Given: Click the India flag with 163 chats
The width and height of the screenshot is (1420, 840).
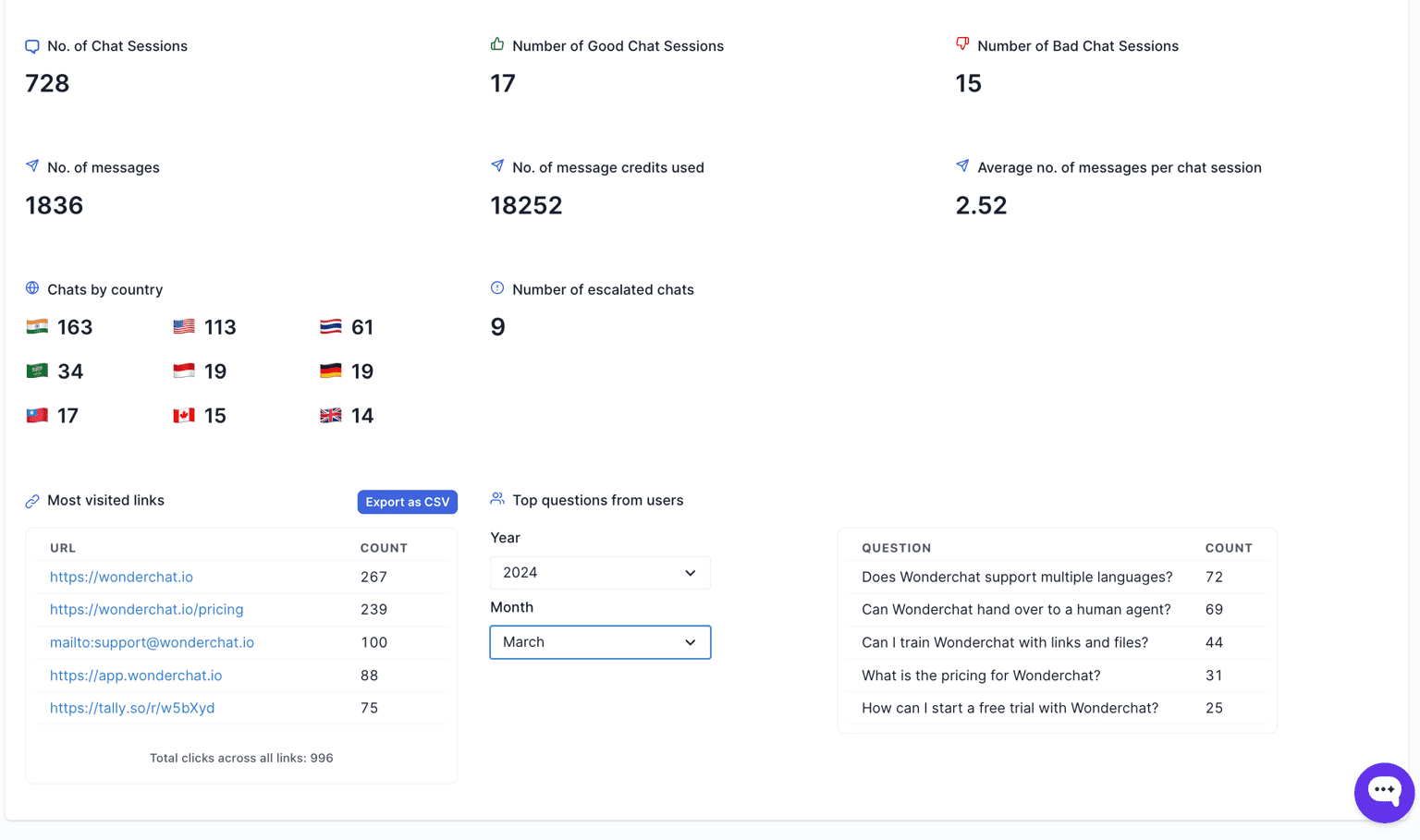Looking at the screenshot, I should click(x=37, y=326).
